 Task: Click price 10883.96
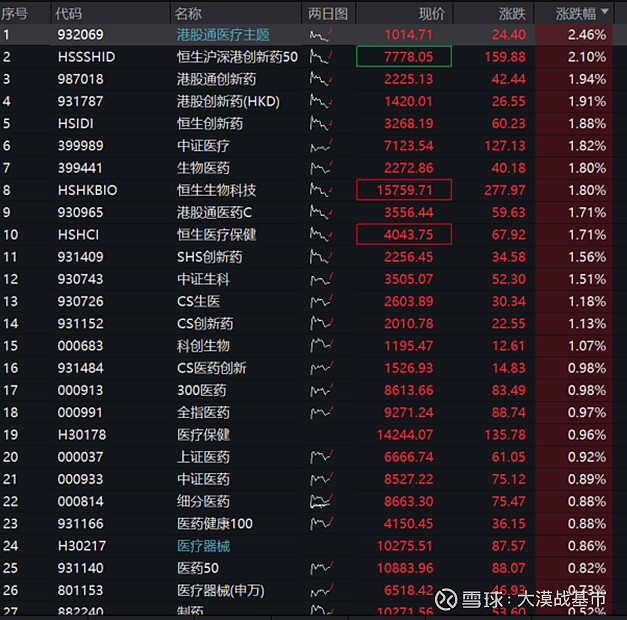405,568
